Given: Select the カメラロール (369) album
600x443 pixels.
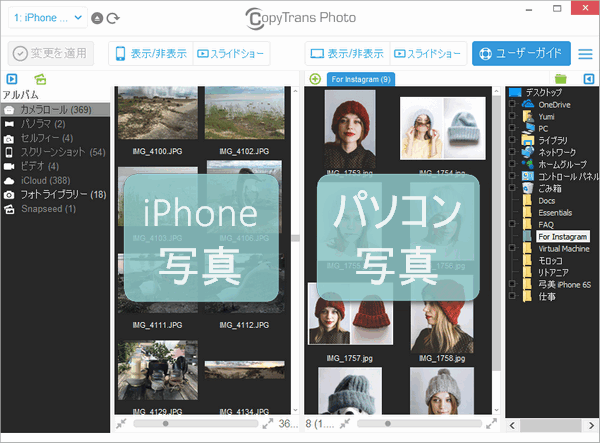Looking at the screenshot, I should click(x=55, y=110).
